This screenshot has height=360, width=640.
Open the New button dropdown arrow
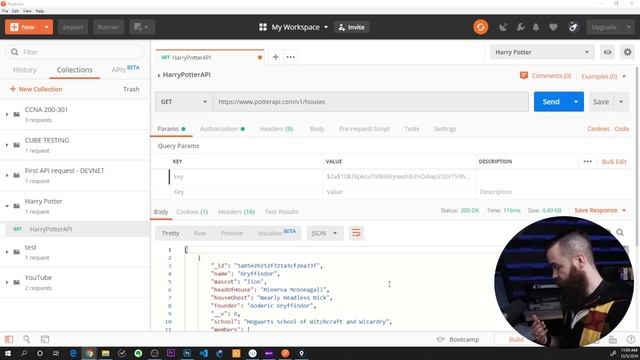(x=47, y=27)
